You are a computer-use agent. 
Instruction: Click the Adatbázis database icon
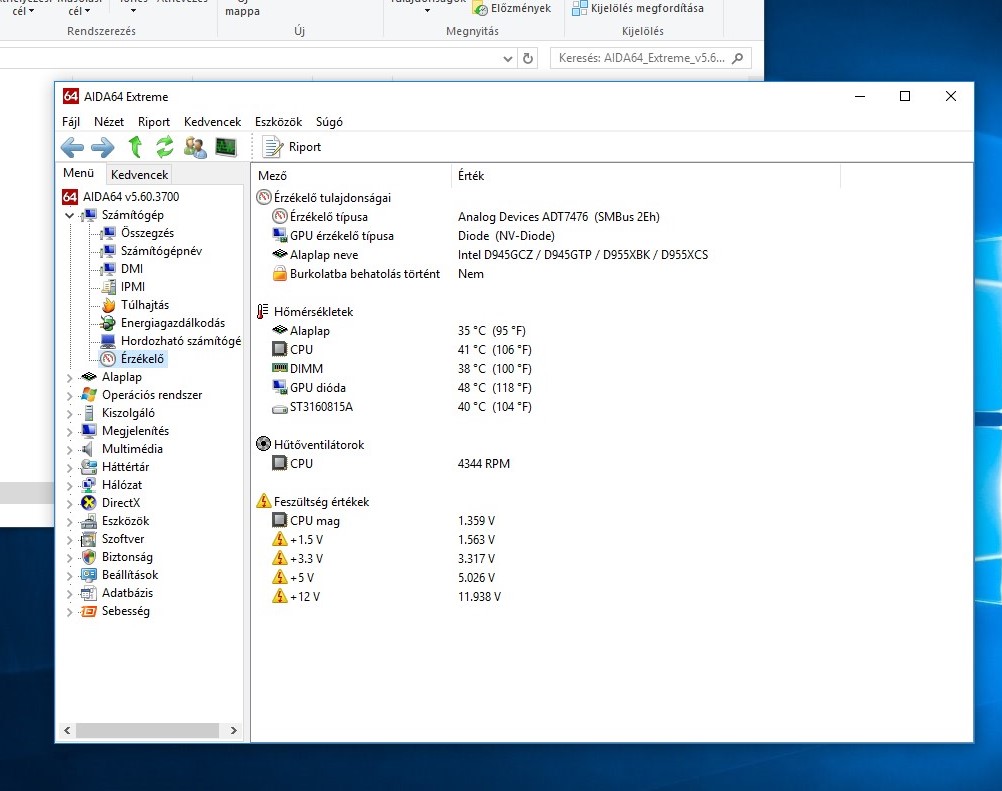pos(89,592)
